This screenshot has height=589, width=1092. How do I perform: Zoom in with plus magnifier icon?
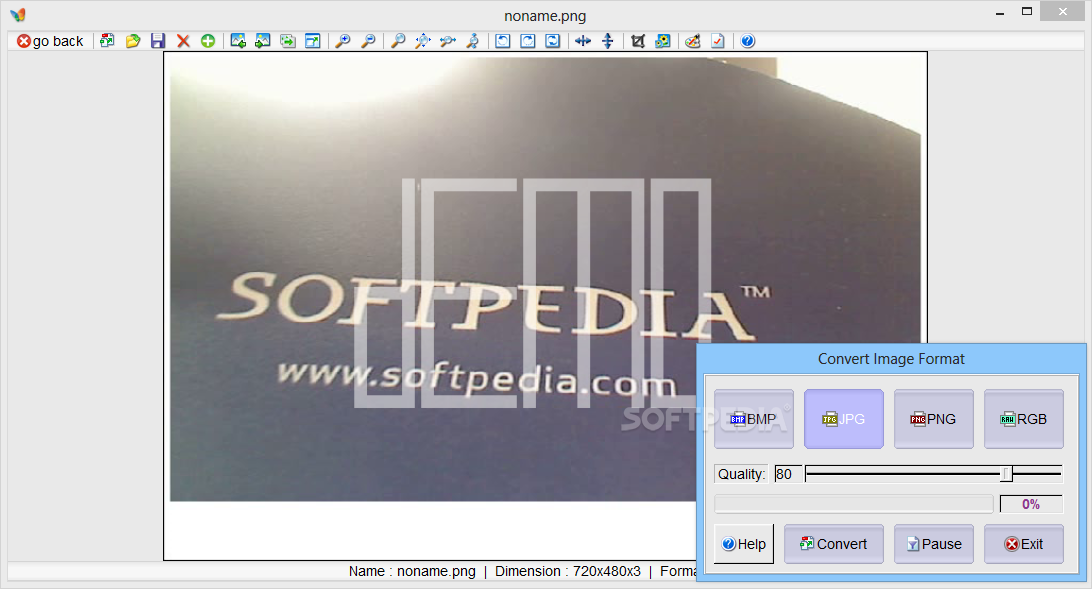point(343,41)
